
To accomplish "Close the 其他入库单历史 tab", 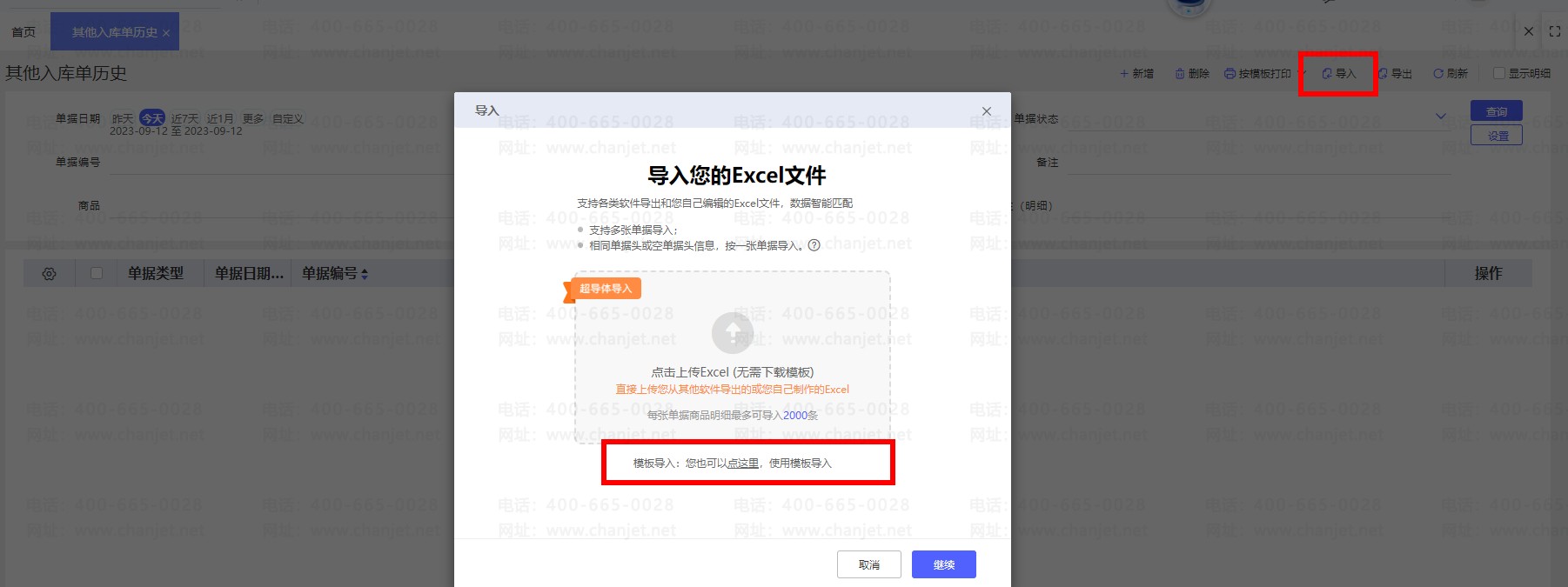I will (x=166, y=33).
